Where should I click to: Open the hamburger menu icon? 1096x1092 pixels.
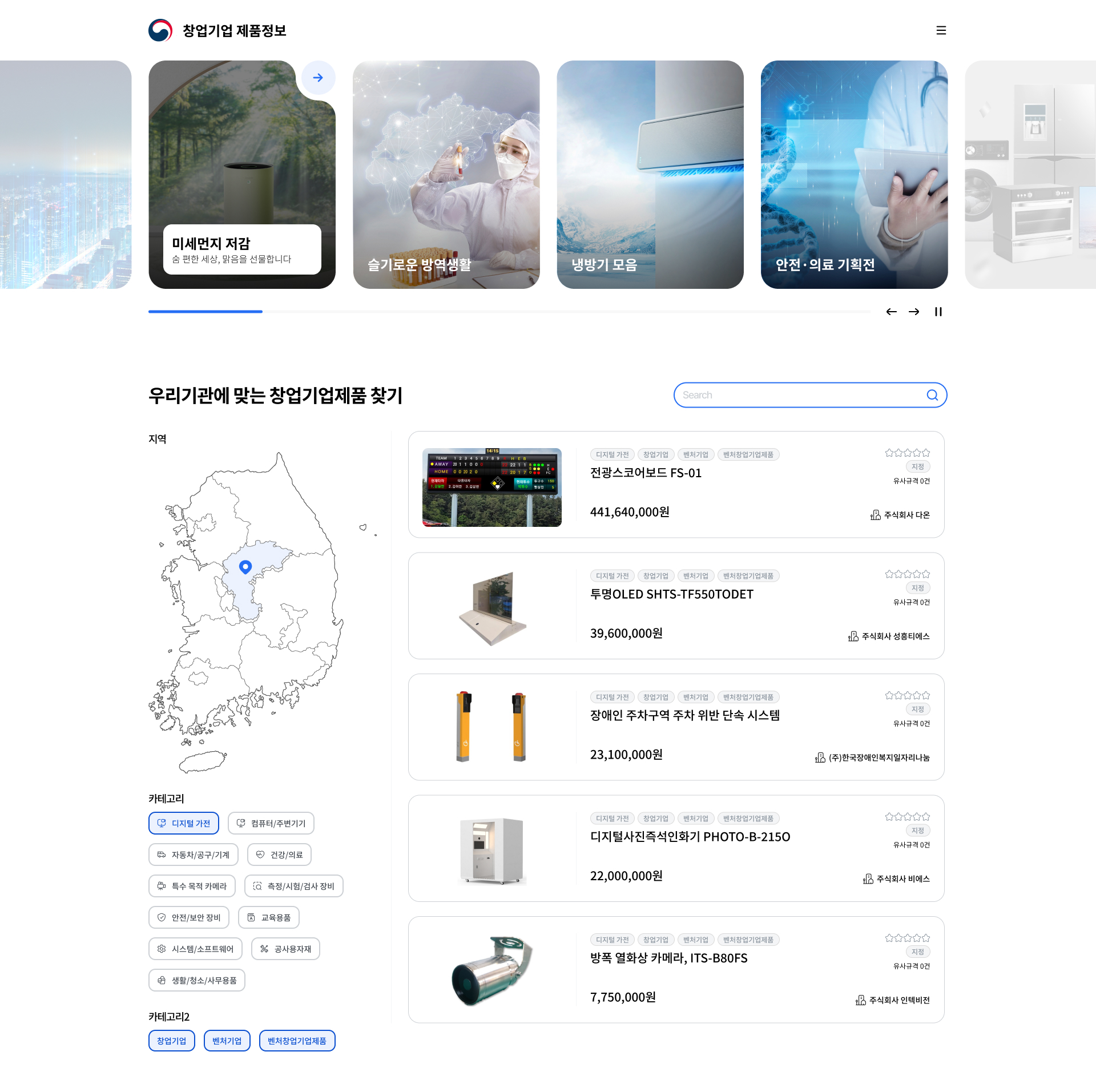point(941,30)
